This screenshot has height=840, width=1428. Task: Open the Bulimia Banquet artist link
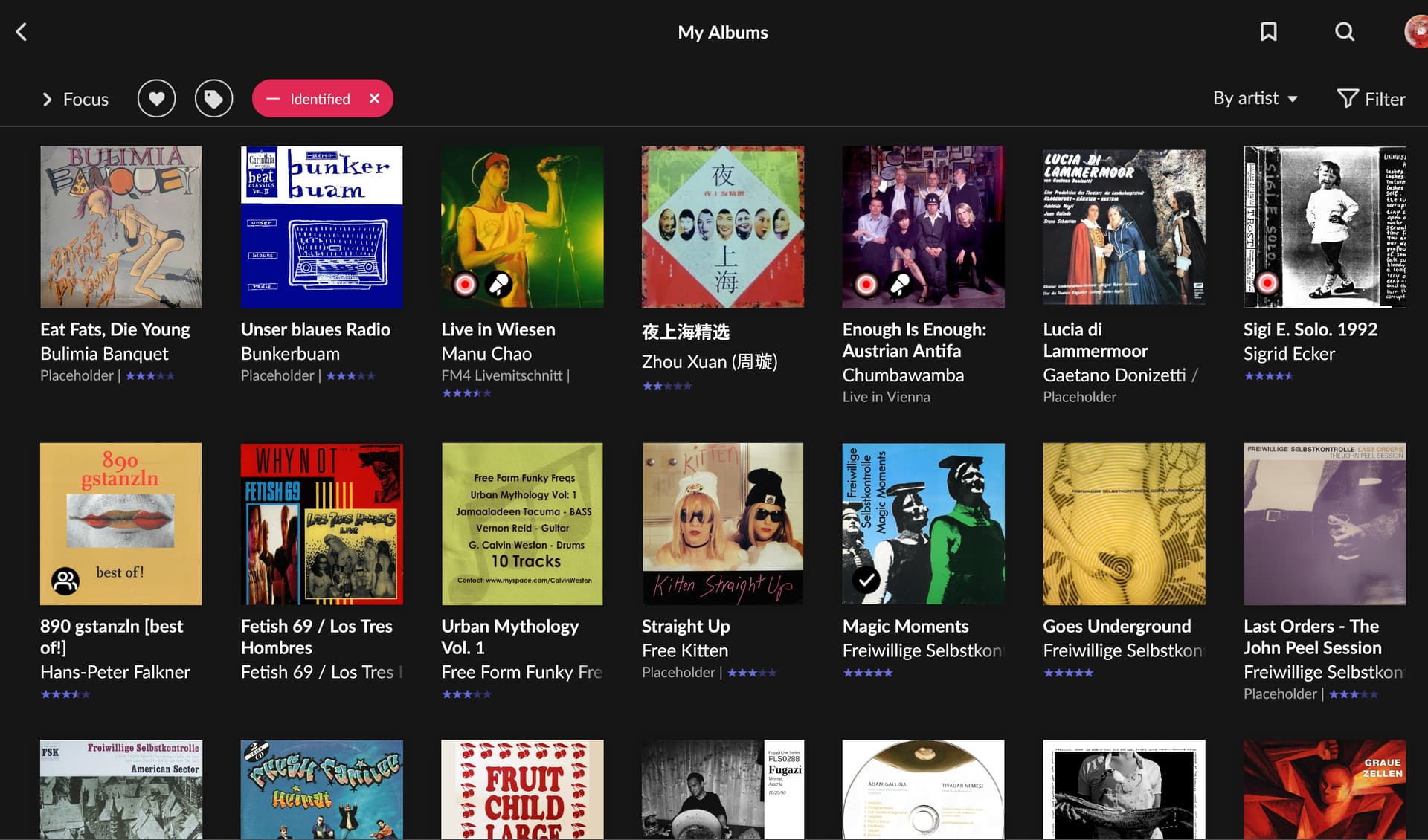pos(104,354)
